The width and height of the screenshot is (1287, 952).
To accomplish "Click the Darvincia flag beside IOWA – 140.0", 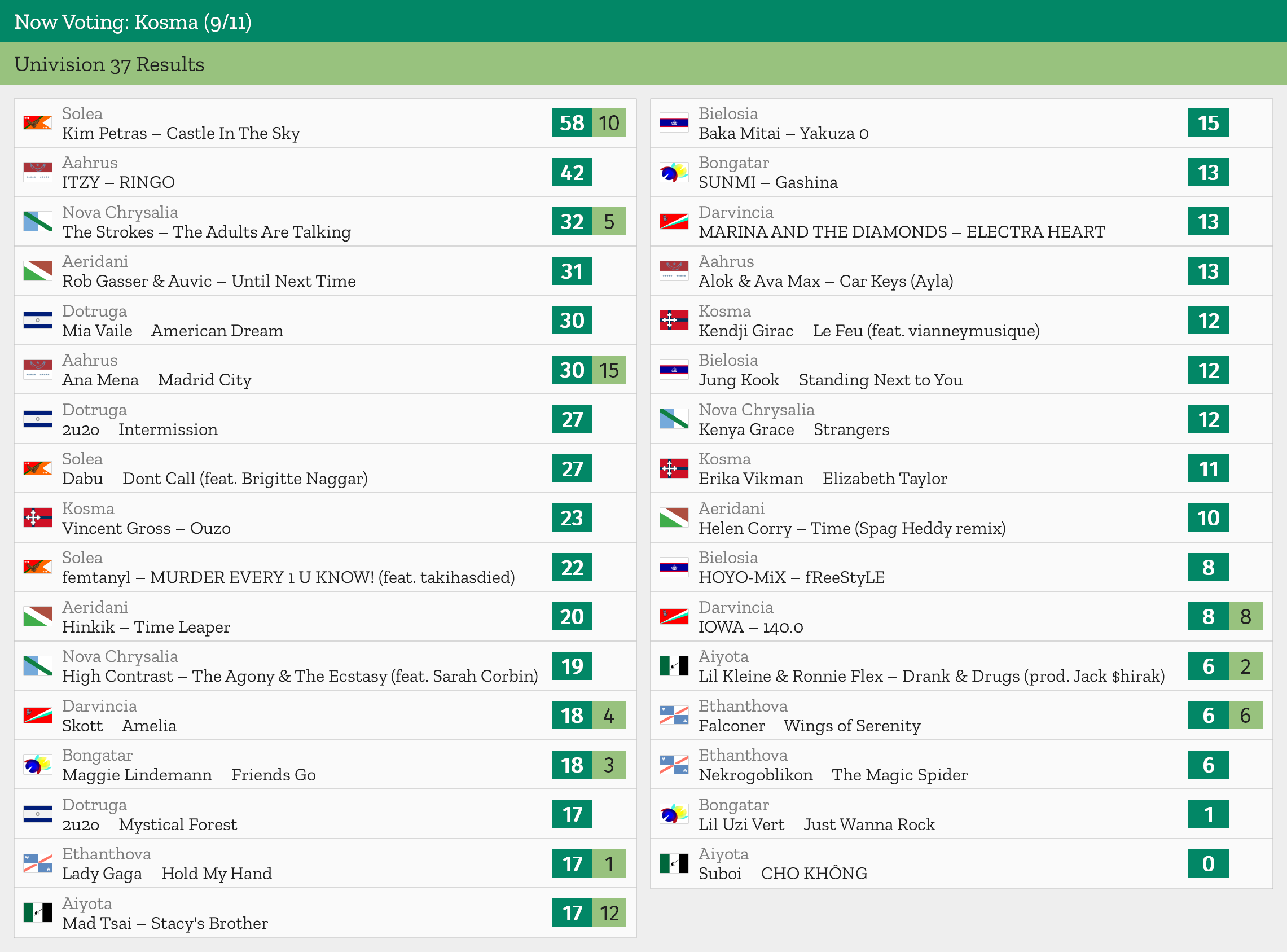I will click(x=674, y=617).
